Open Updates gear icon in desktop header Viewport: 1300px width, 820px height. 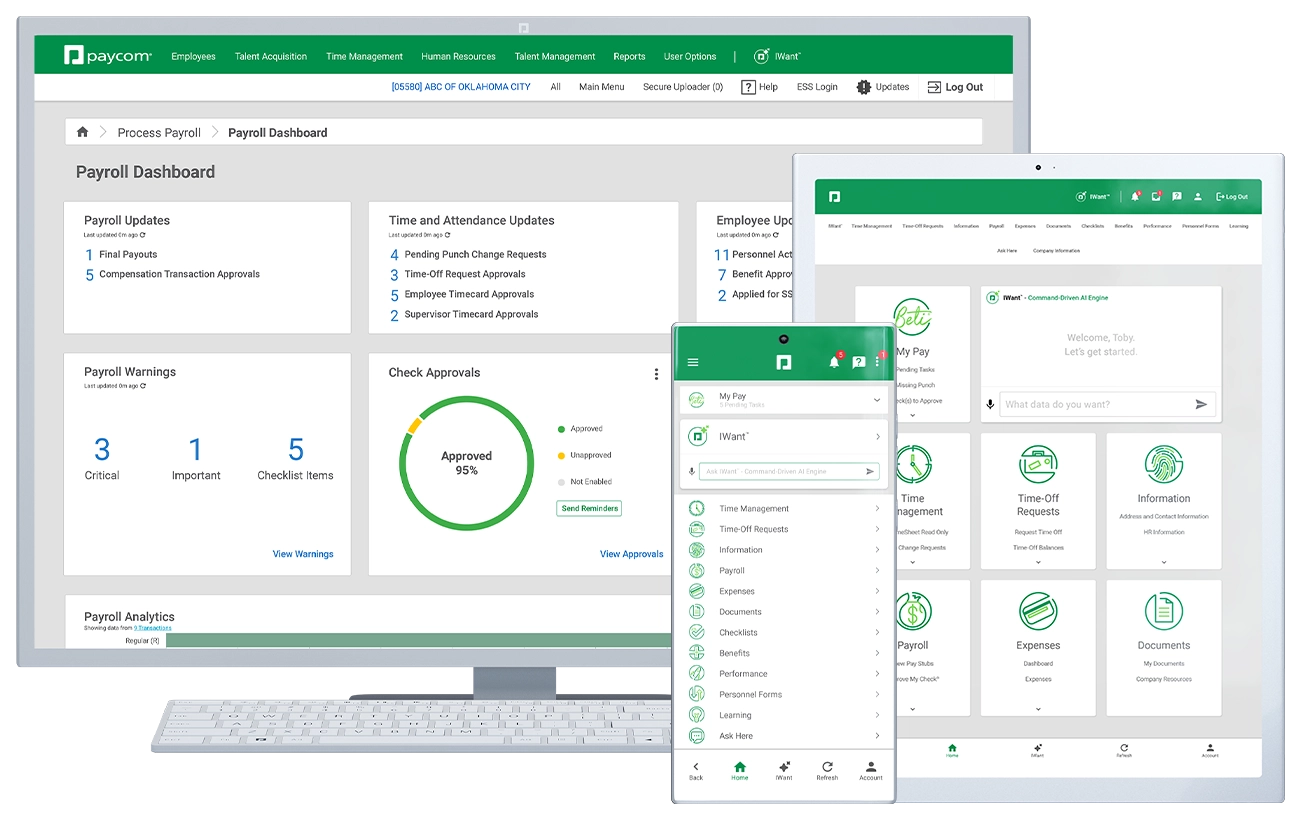click(864, 87)
